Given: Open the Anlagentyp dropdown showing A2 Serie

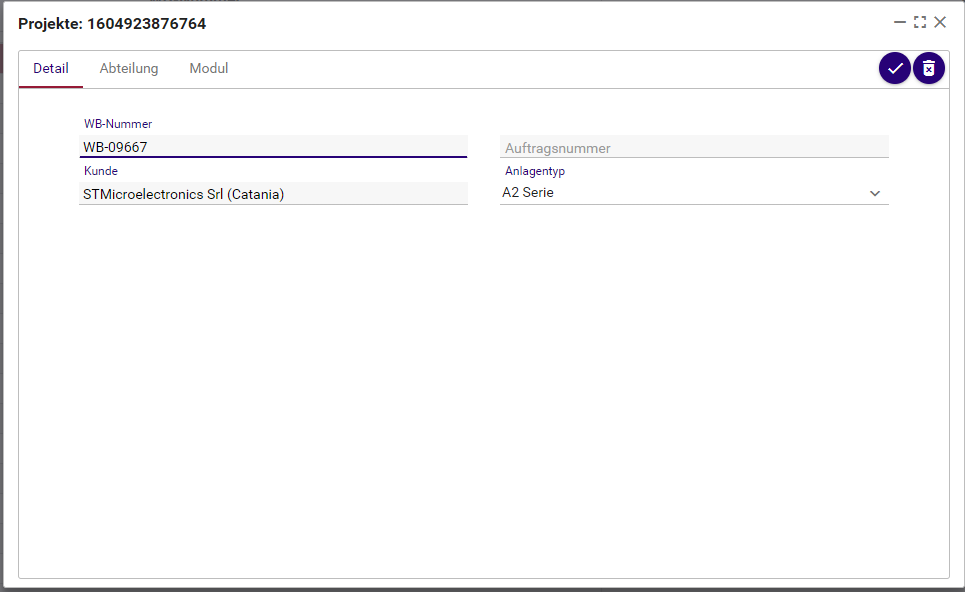Looking at the screenshot, I should [x=680, y=193].
